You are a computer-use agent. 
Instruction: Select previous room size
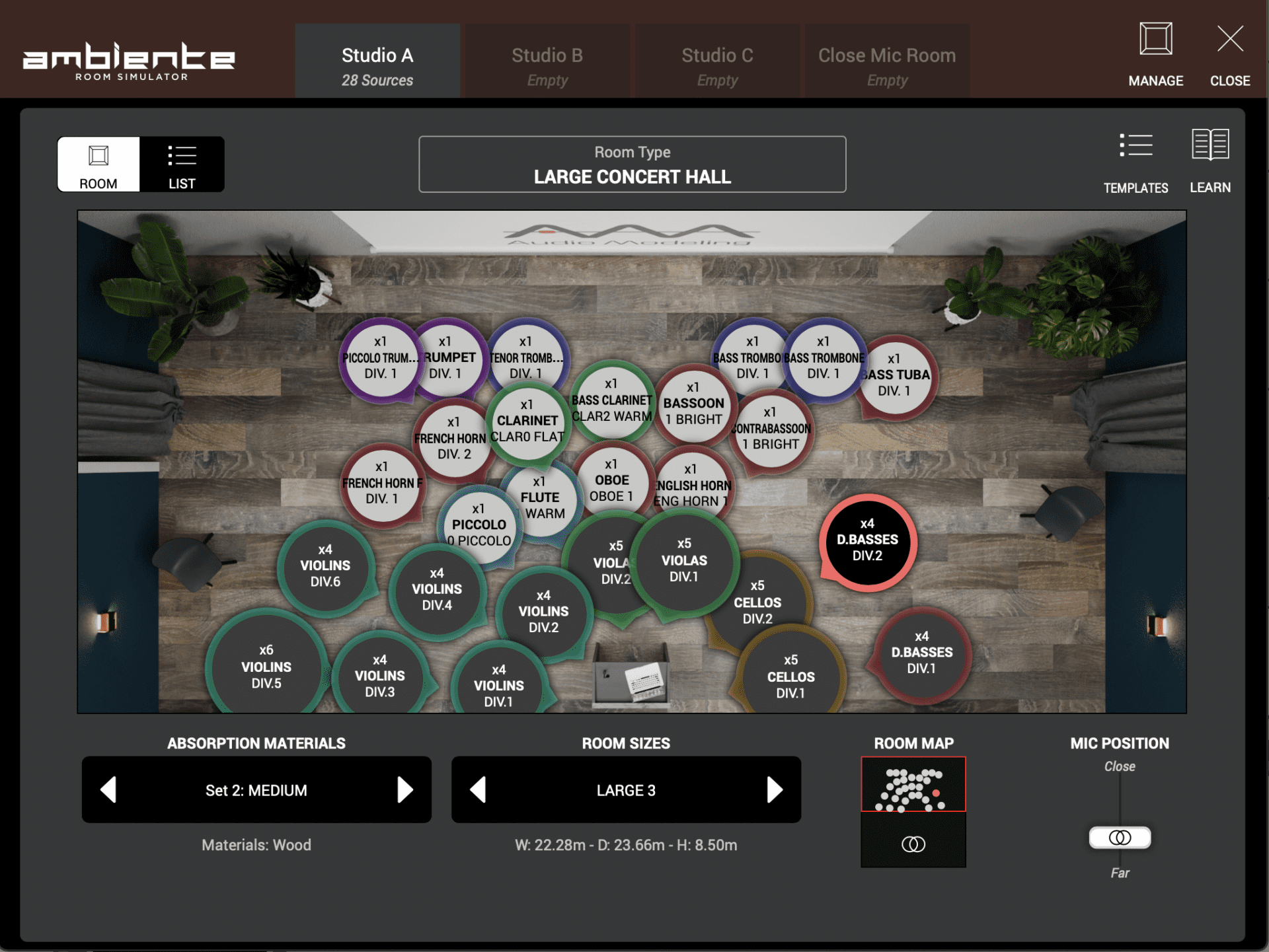point(478,789)
